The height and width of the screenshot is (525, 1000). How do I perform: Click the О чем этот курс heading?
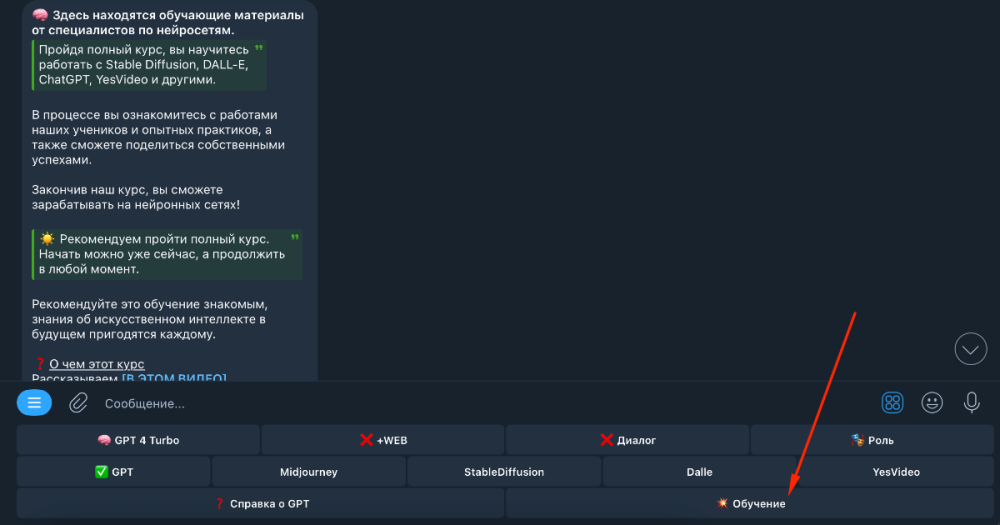[x=97, y=364]
